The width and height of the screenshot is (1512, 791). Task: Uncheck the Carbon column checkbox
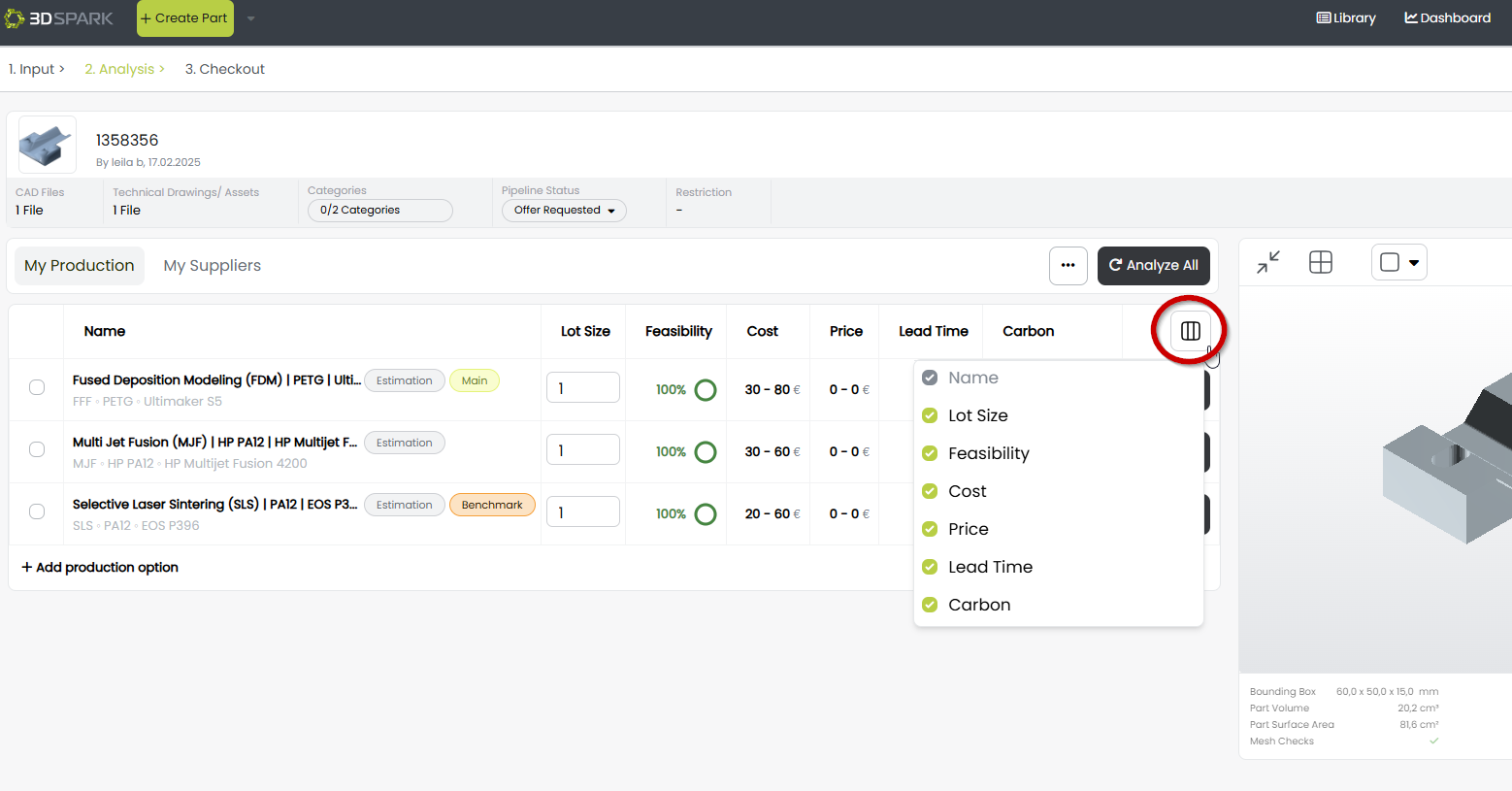click(x=930, y=605)
